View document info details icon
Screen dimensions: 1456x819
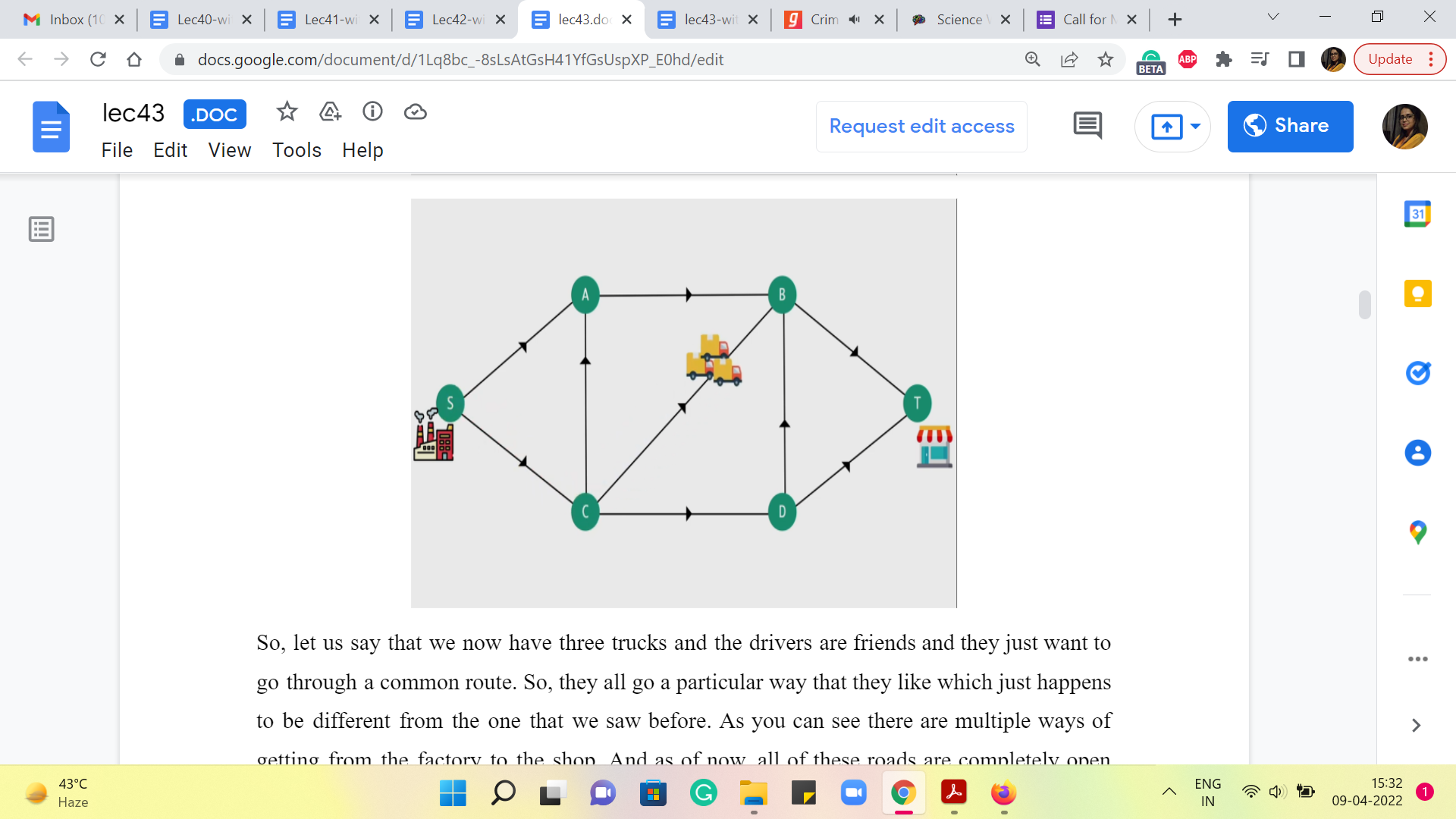click(372, 112)
